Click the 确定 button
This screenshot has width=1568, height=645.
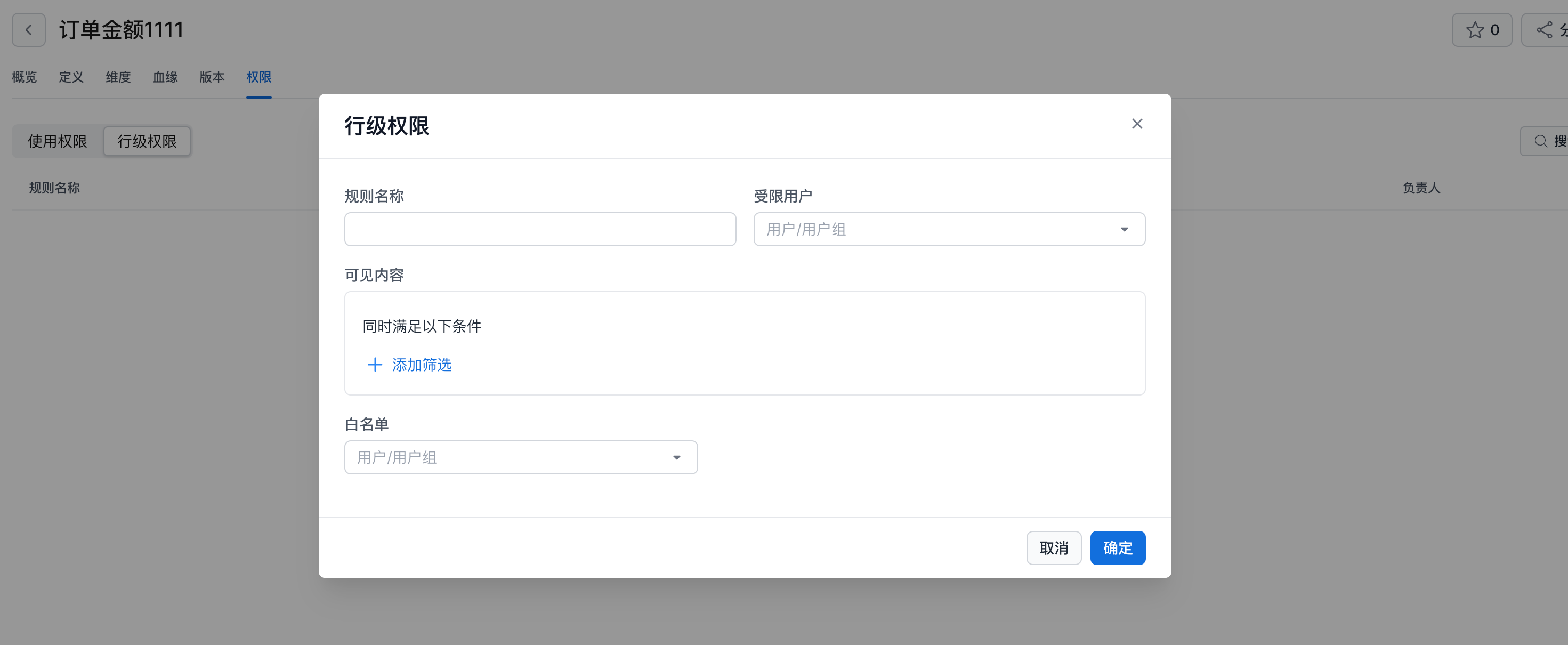coord(1117,547)
